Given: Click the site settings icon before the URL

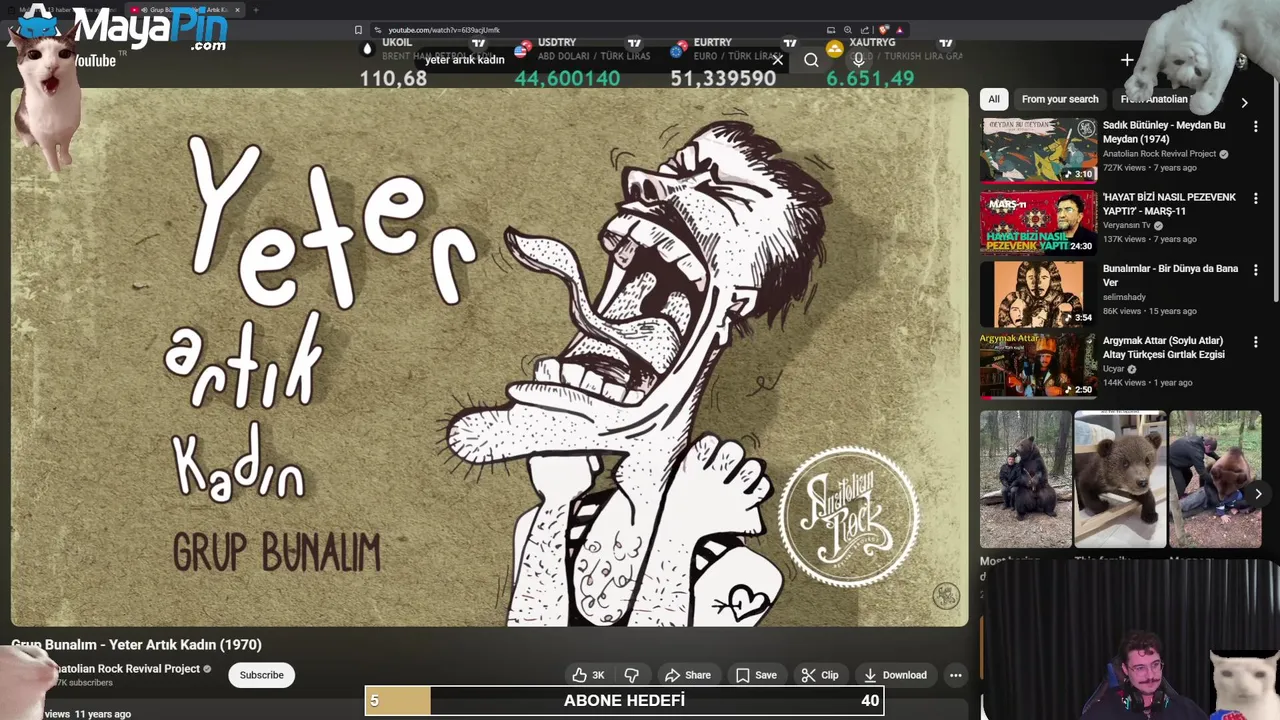Looking at the screenshot, I should tap(378, 30).
